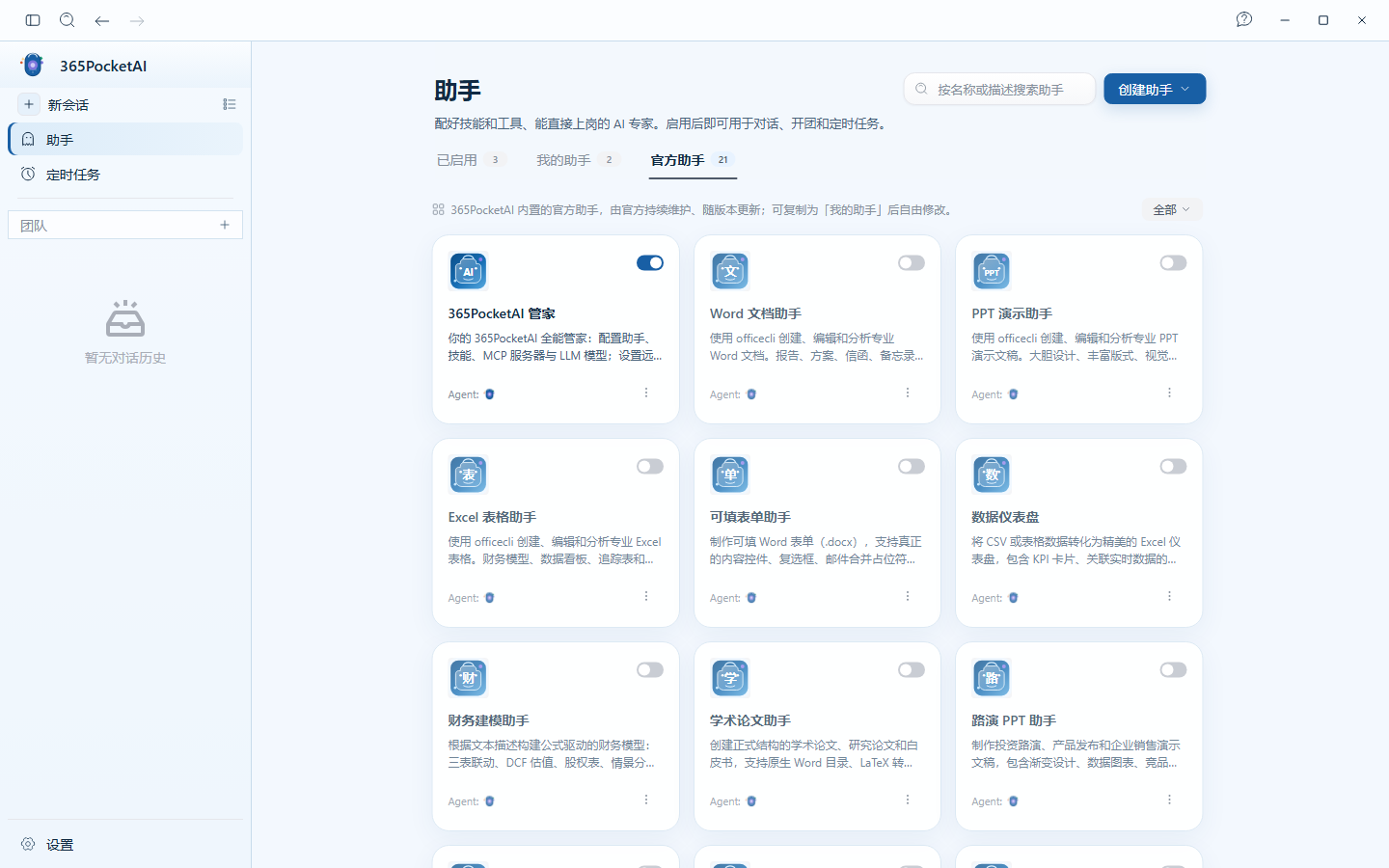The height and width of the screenshot is (868, 1389).
Task: Open the 学术论文助手 title
Action: (x=750, y=720)
